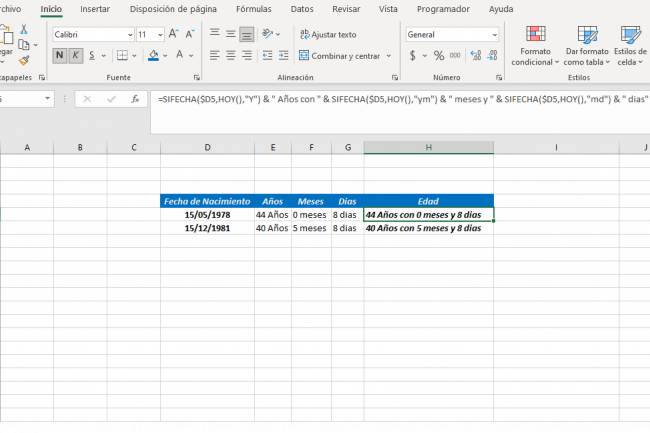Click the Cut scissors icon

pyautogui.click(x=24, y=29)
